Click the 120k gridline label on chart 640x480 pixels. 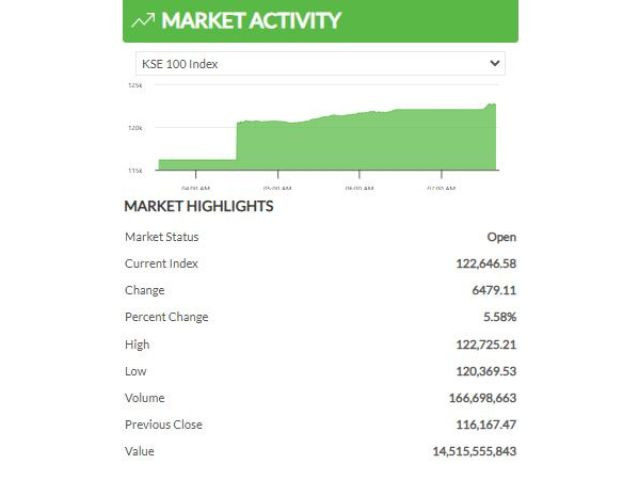coord(135,128)
